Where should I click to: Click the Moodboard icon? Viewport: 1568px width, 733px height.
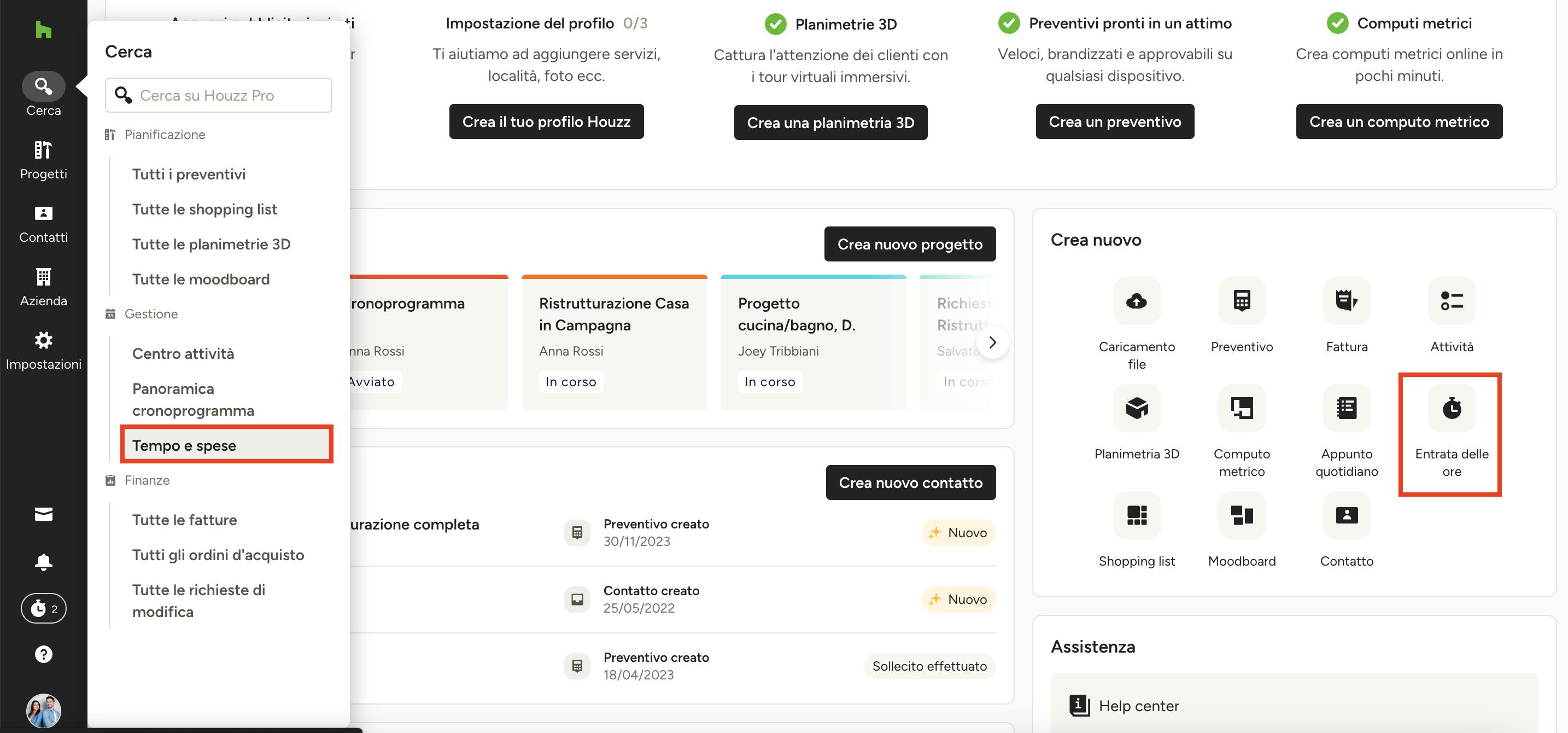pyautogui.click(x=1242, y=515)
